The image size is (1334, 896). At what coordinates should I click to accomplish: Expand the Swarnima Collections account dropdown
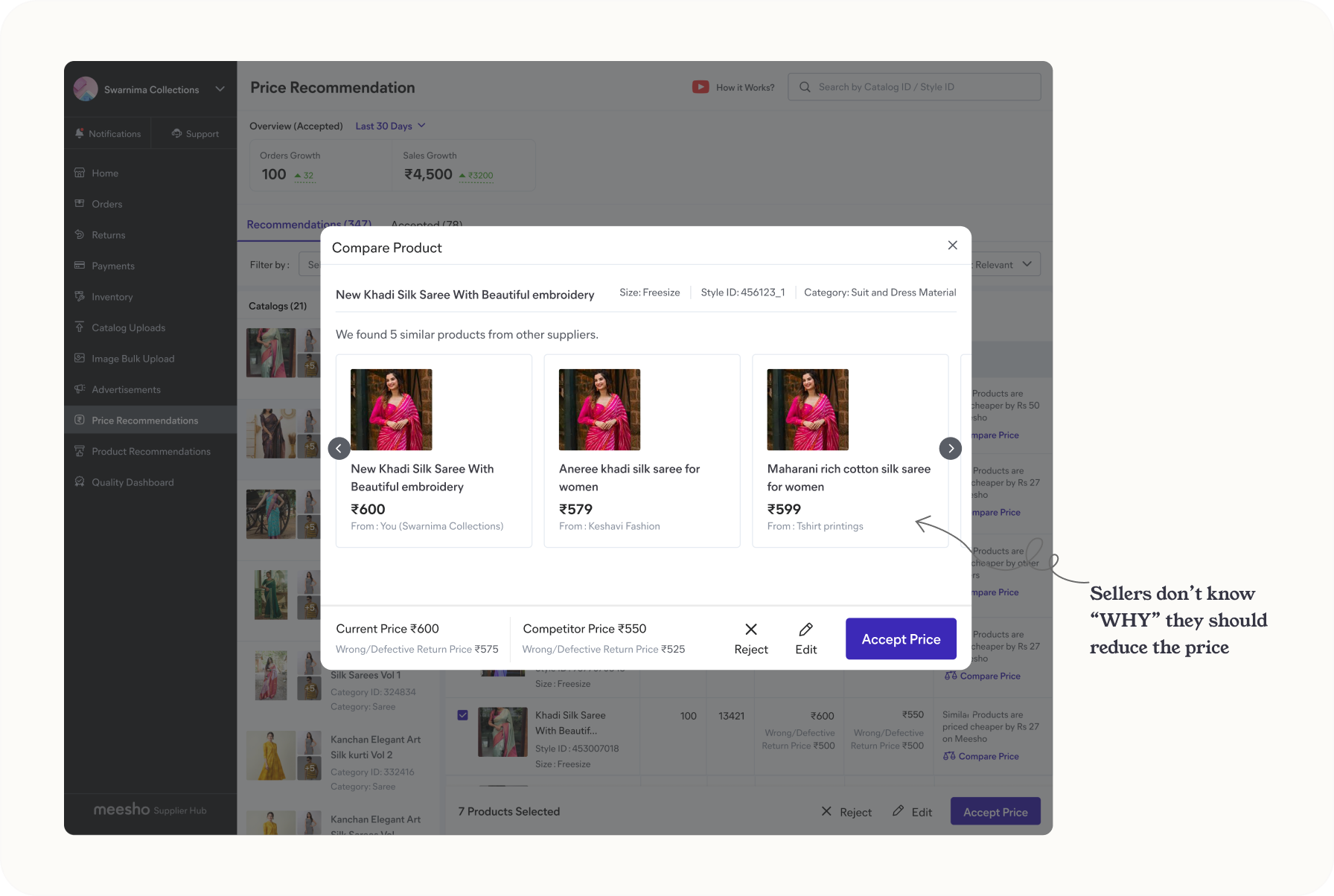220,89
